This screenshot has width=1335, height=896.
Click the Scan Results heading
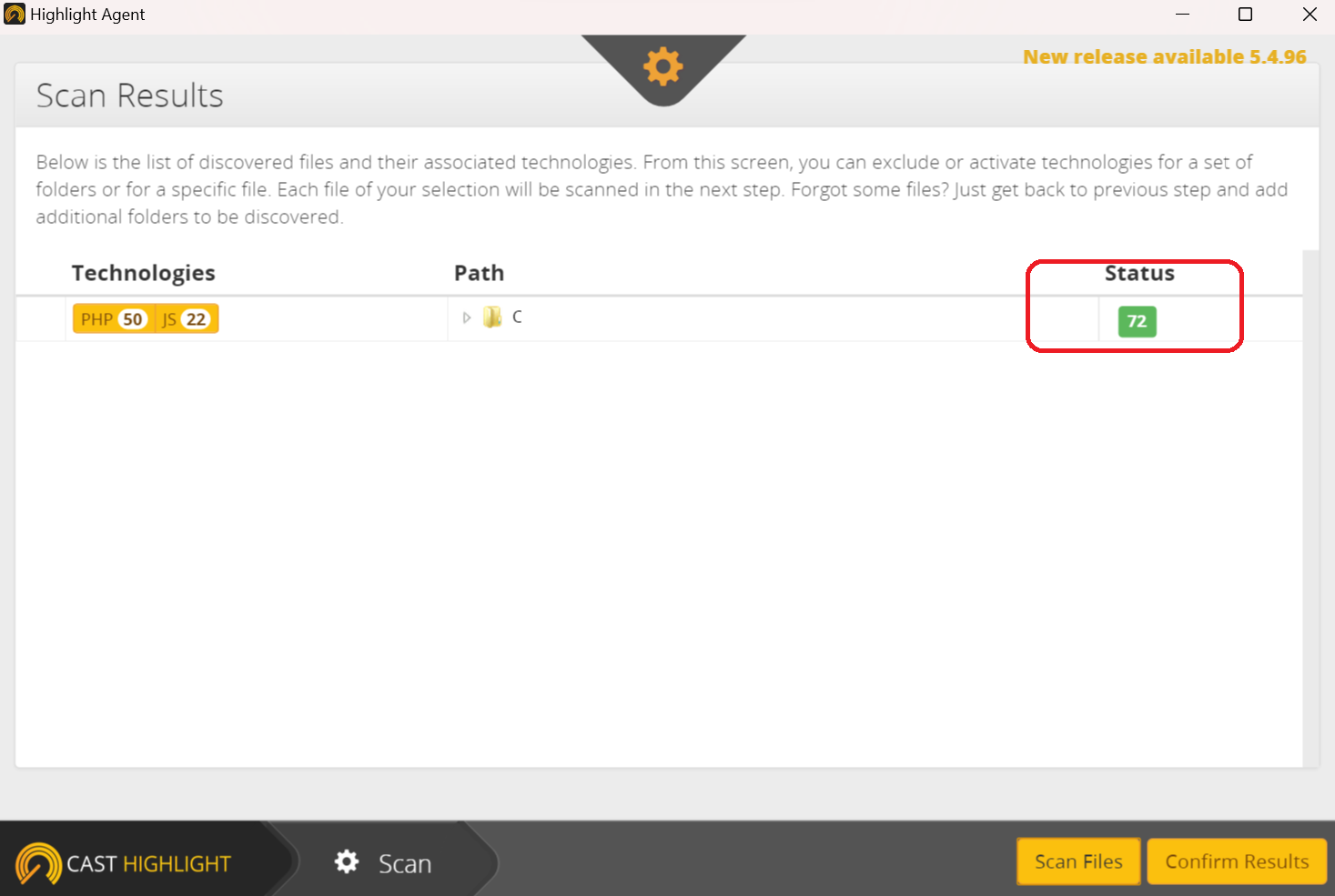(x=130, y=96)
